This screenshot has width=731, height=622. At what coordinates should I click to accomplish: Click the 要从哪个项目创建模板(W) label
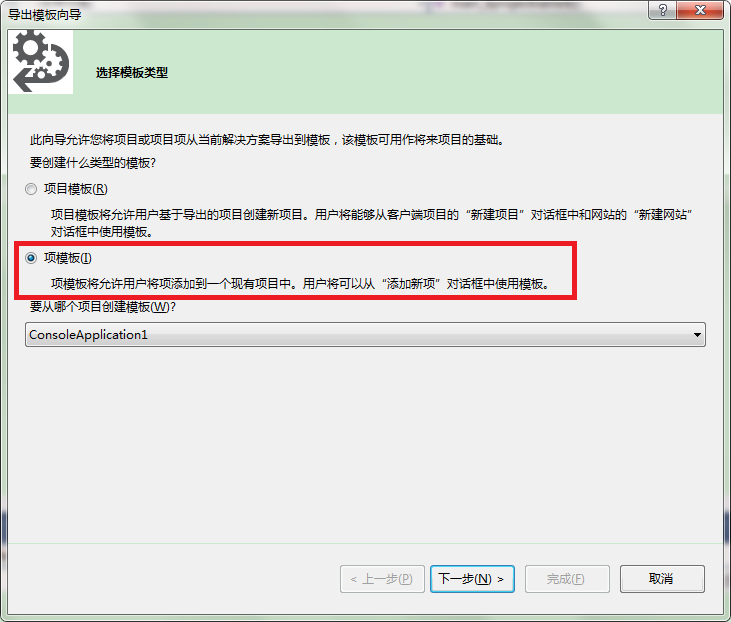tap(103, 307)
